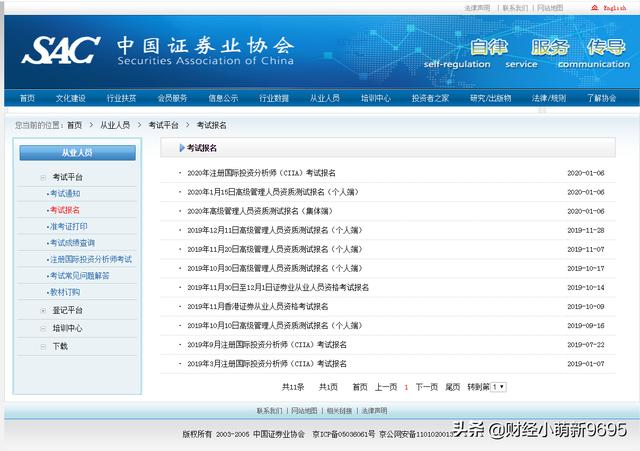Open 2019年11月30日至12月1日证券业从业人员资格考试报名
Screen dimensions: 640x451
278,287
